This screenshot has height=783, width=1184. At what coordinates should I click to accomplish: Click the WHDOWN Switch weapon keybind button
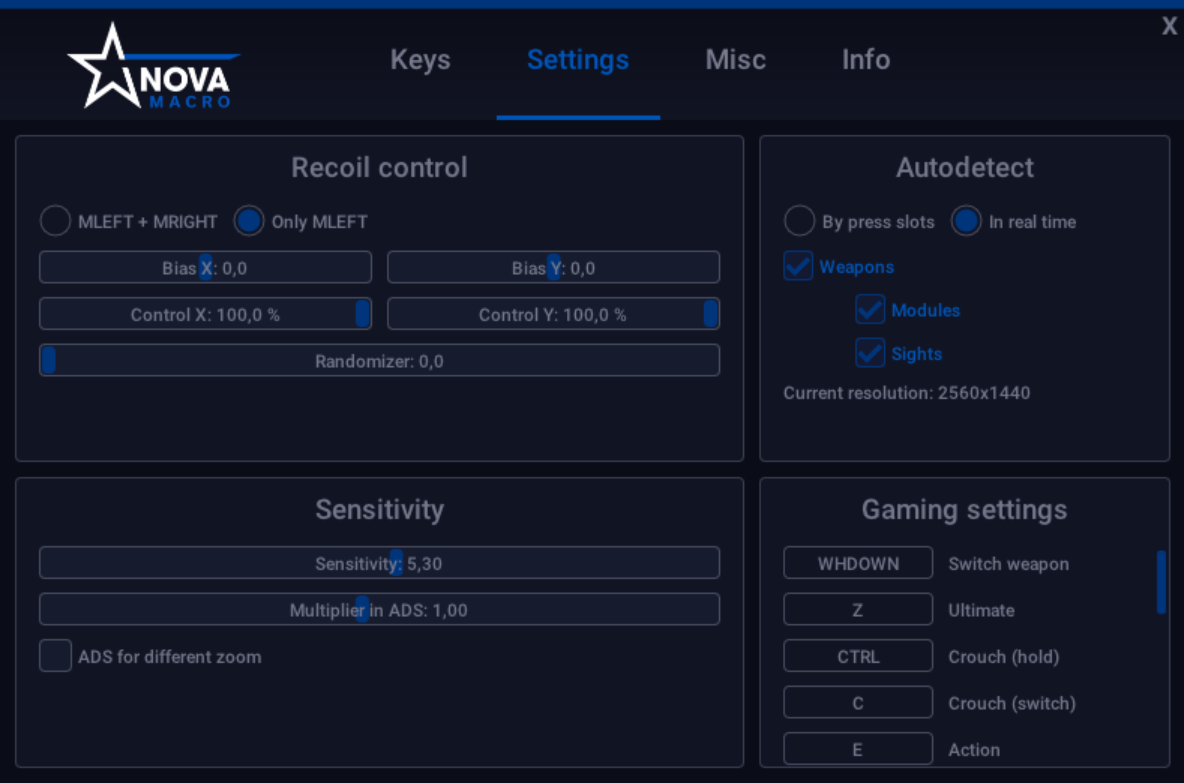857,563
